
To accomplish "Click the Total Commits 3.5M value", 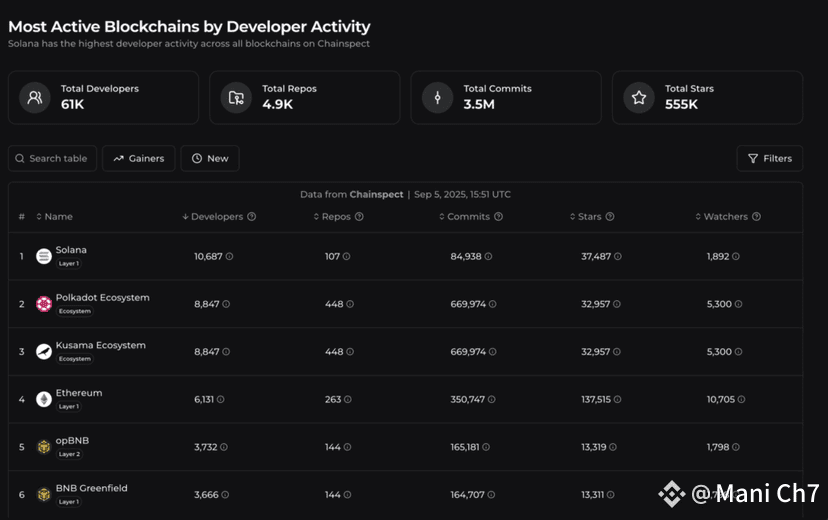I will 479,105.
